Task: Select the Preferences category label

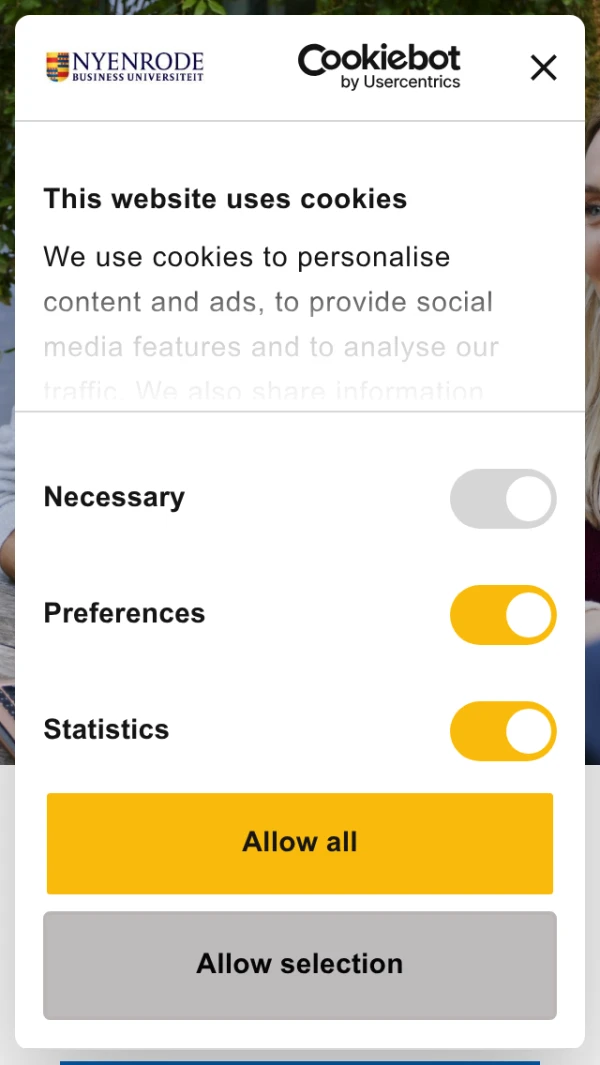Action: pyautogui.click(x=124, y=613)
